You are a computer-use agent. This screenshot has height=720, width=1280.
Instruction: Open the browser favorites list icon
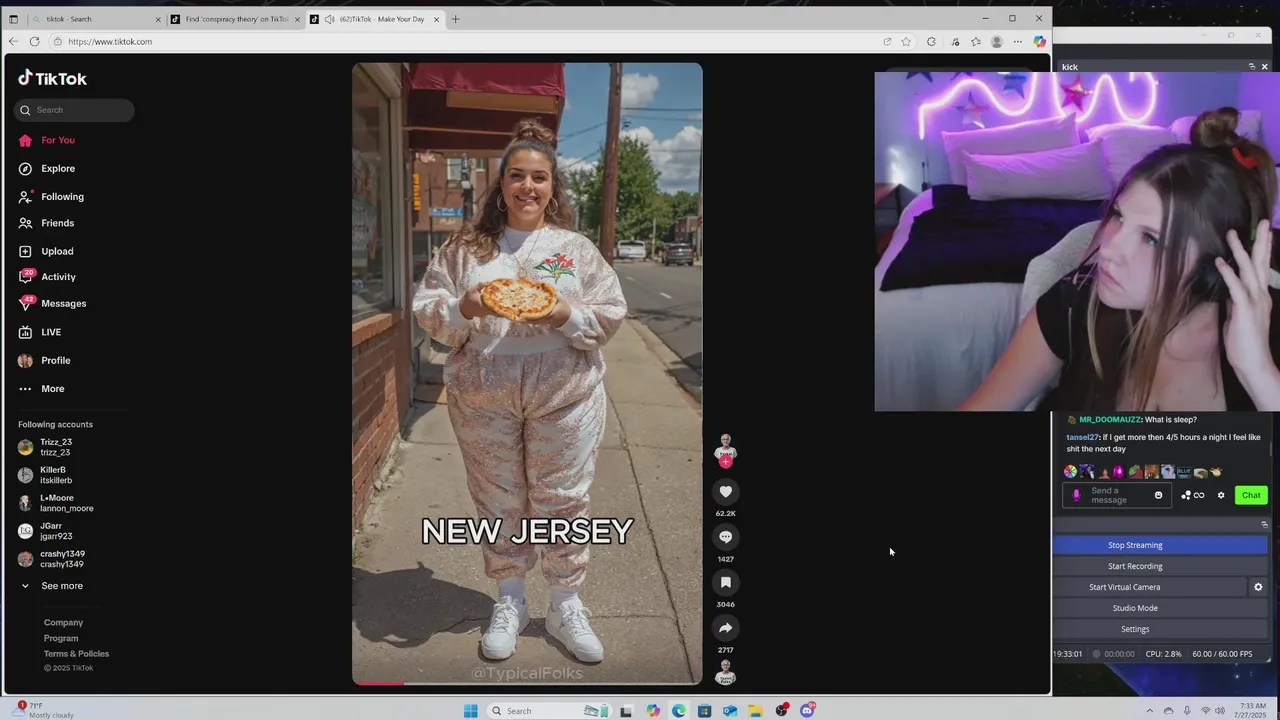pyautogui.click(x=976, y=41)
